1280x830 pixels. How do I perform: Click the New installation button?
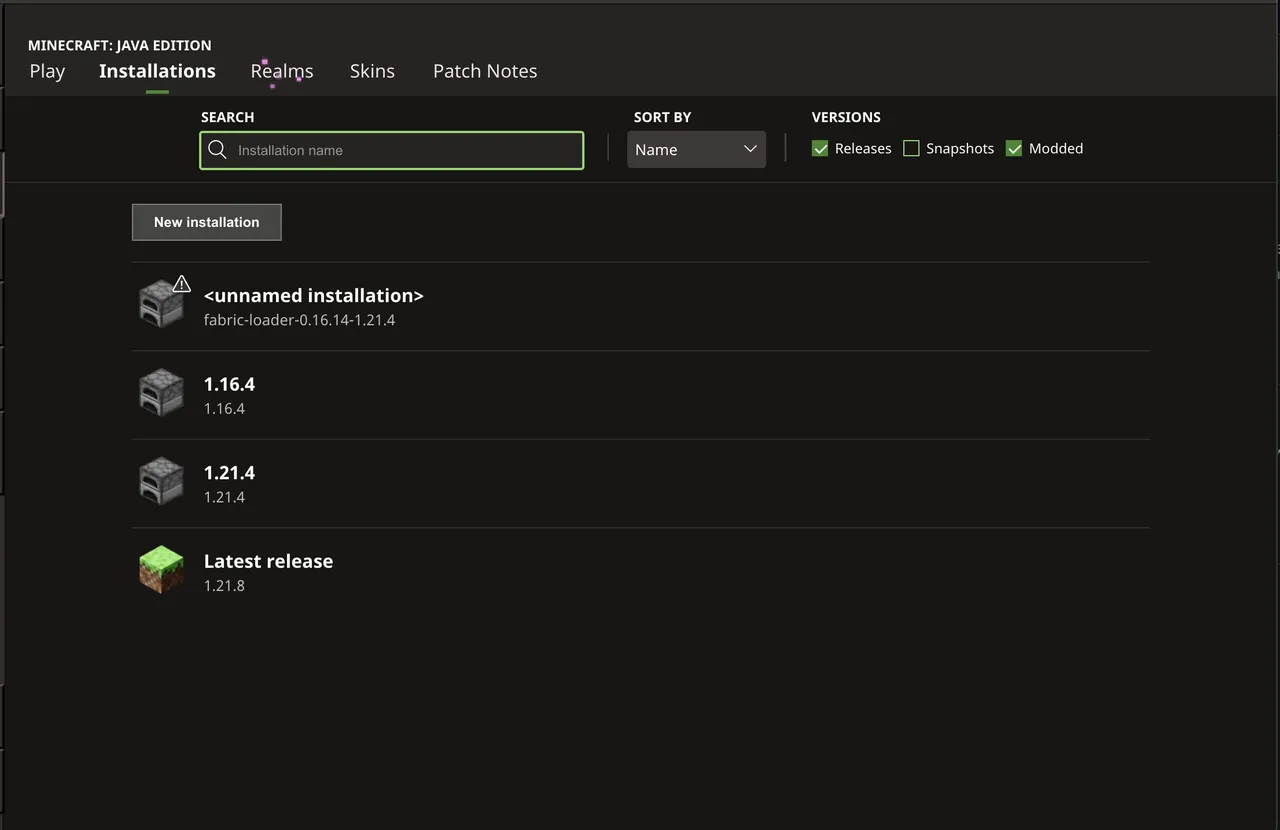pos(207,222)
